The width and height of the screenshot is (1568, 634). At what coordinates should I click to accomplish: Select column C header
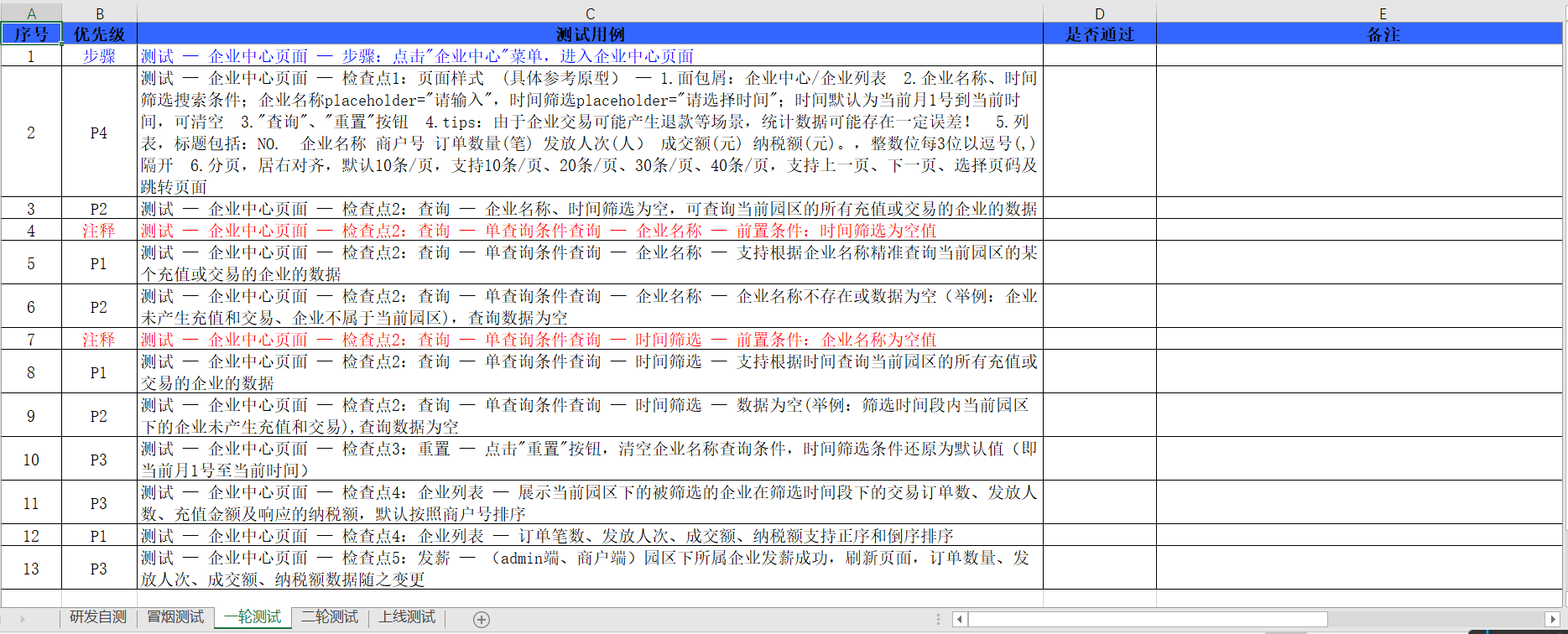[x=590, y=13]
